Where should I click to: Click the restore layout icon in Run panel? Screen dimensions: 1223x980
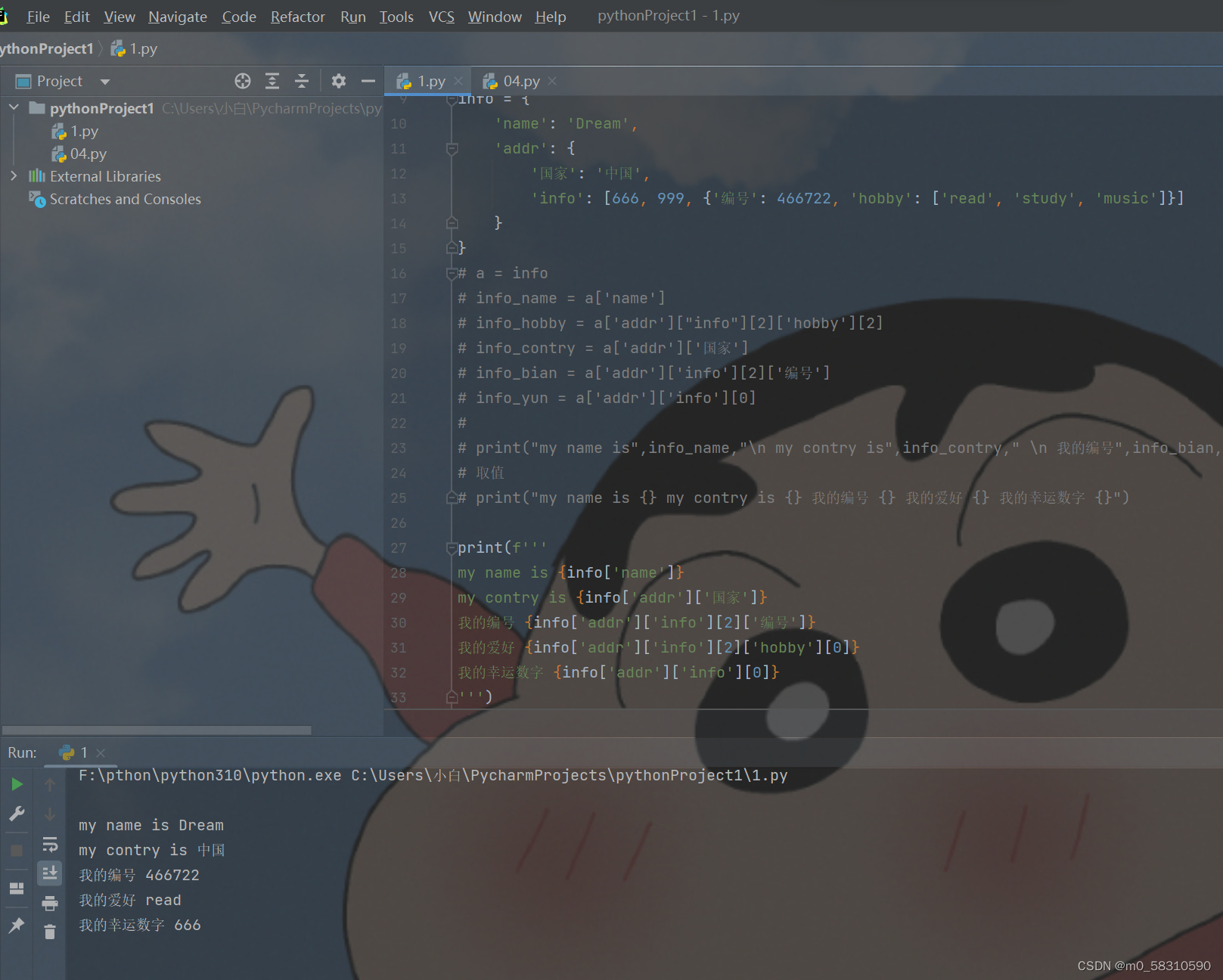point(17,889)
